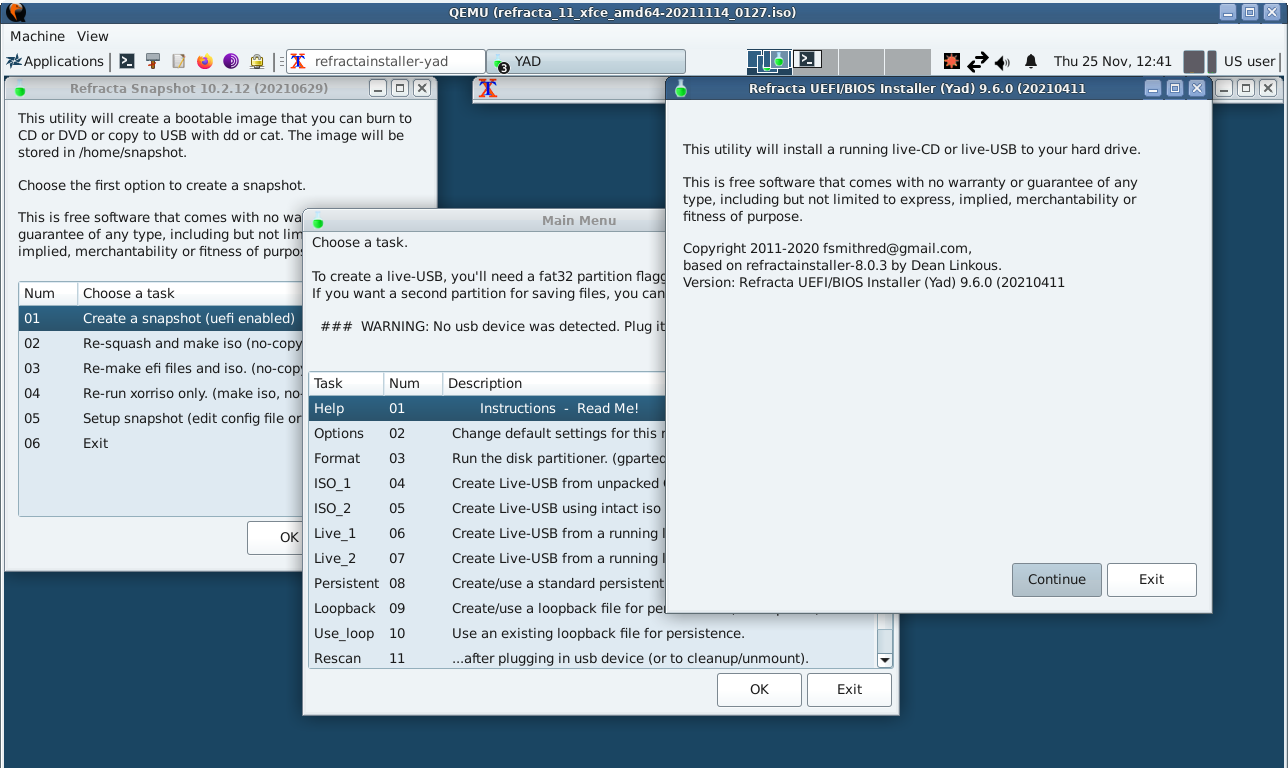This screenshot has width=1288, height=768.
Task: Select 'Setup snapshot' row in Snapshot window
Action: tap(161, 418)
